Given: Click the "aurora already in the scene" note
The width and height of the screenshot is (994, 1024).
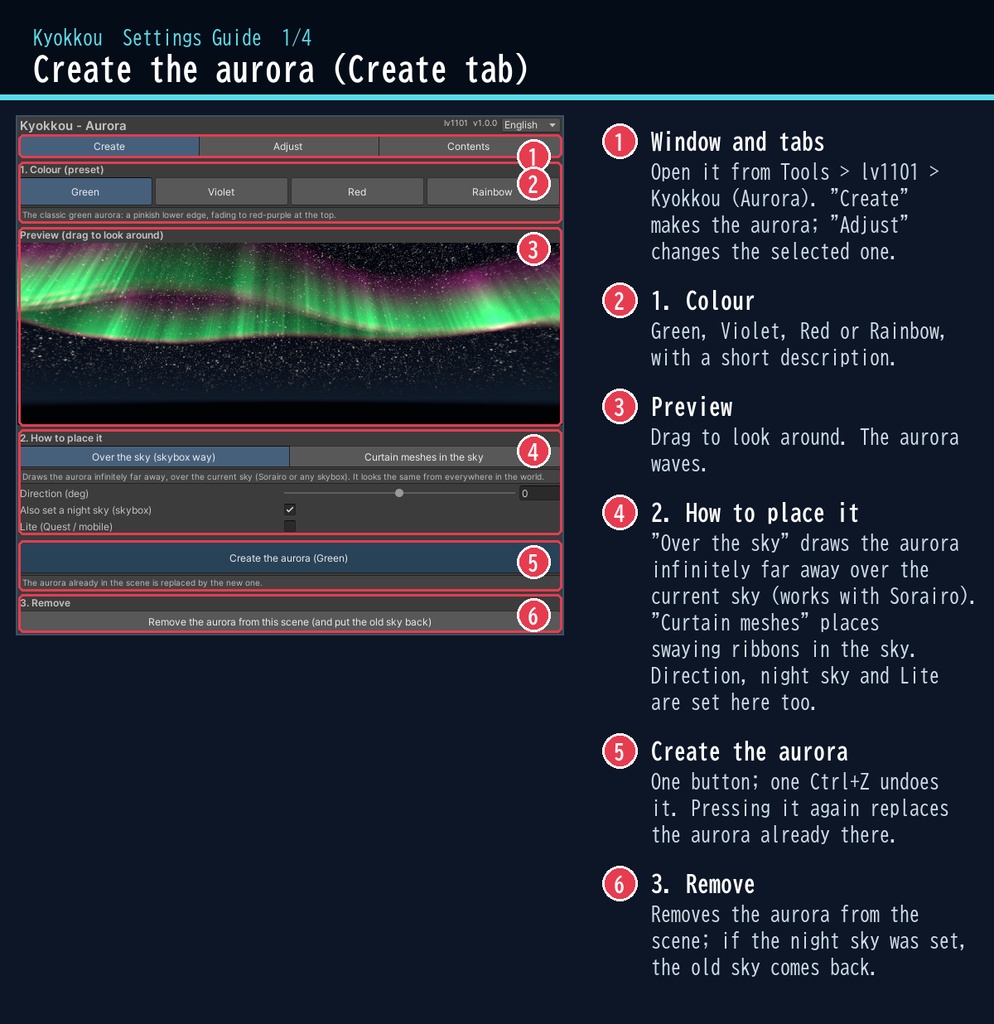Looking at the screenshot, I should pyautogui.click(x=142, y=583).
